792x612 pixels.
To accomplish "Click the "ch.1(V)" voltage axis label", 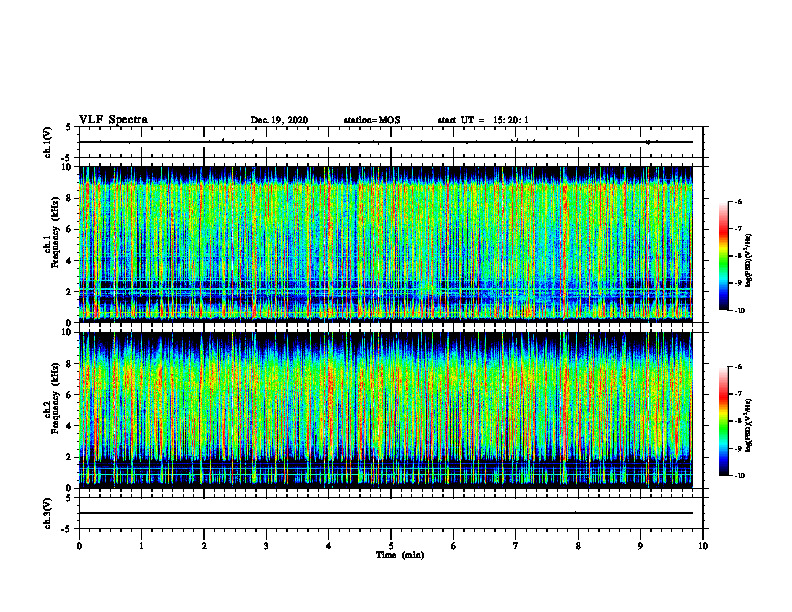I will tap(47, 142).
